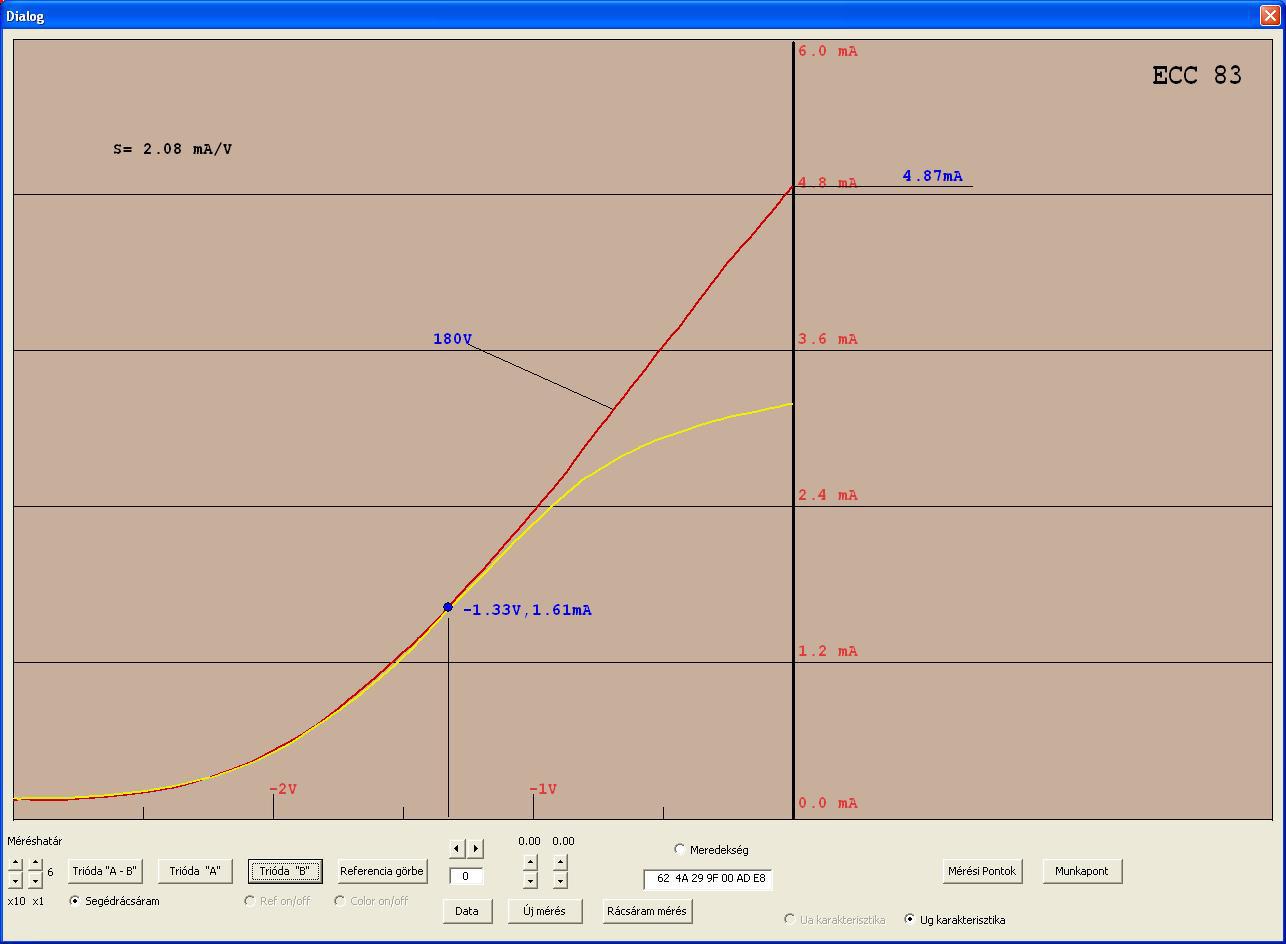Click the input field showing 0
Image resolution: width=1286 pixels, height=944 pixels.
click(467, 876)
